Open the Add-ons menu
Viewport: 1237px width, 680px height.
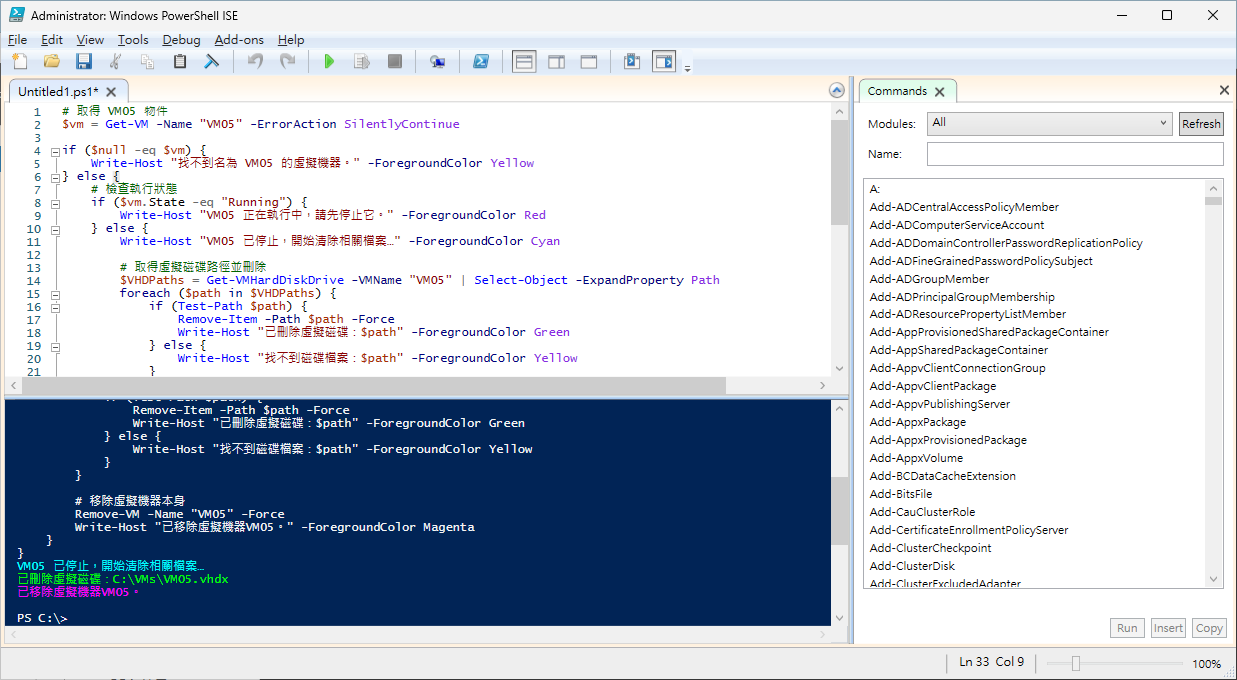239,40
